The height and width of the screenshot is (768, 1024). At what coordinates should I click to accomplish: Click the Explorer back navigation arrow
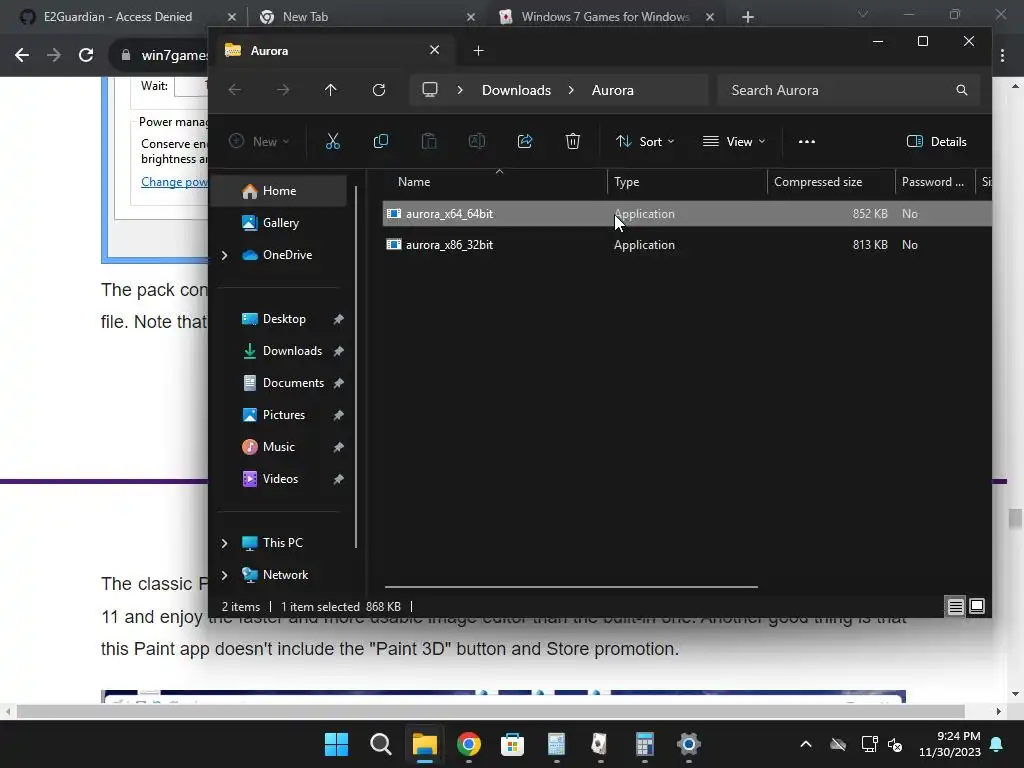[235, 90]
